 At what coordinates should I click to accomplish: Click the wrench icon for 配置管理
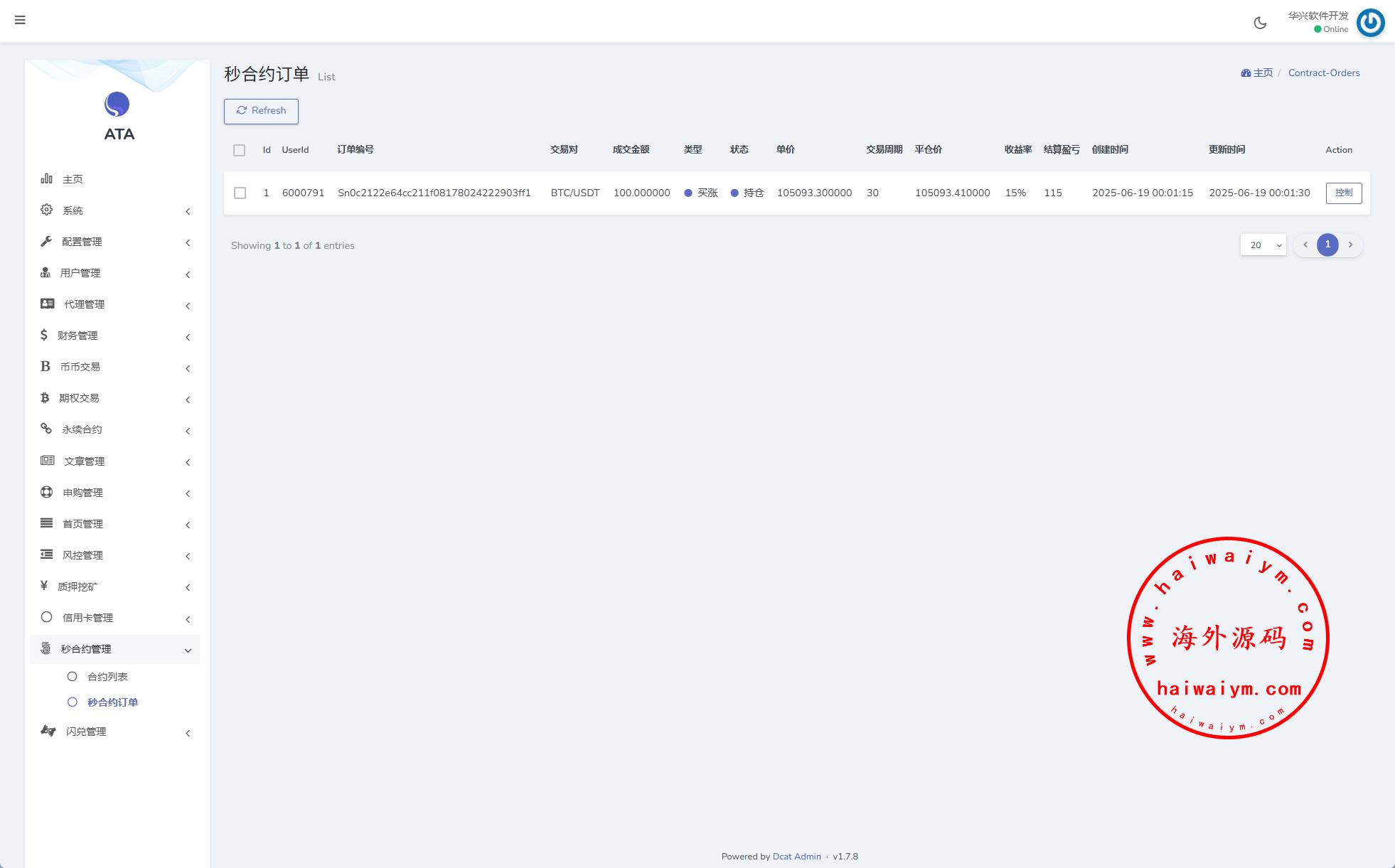[x=46, y=241]
